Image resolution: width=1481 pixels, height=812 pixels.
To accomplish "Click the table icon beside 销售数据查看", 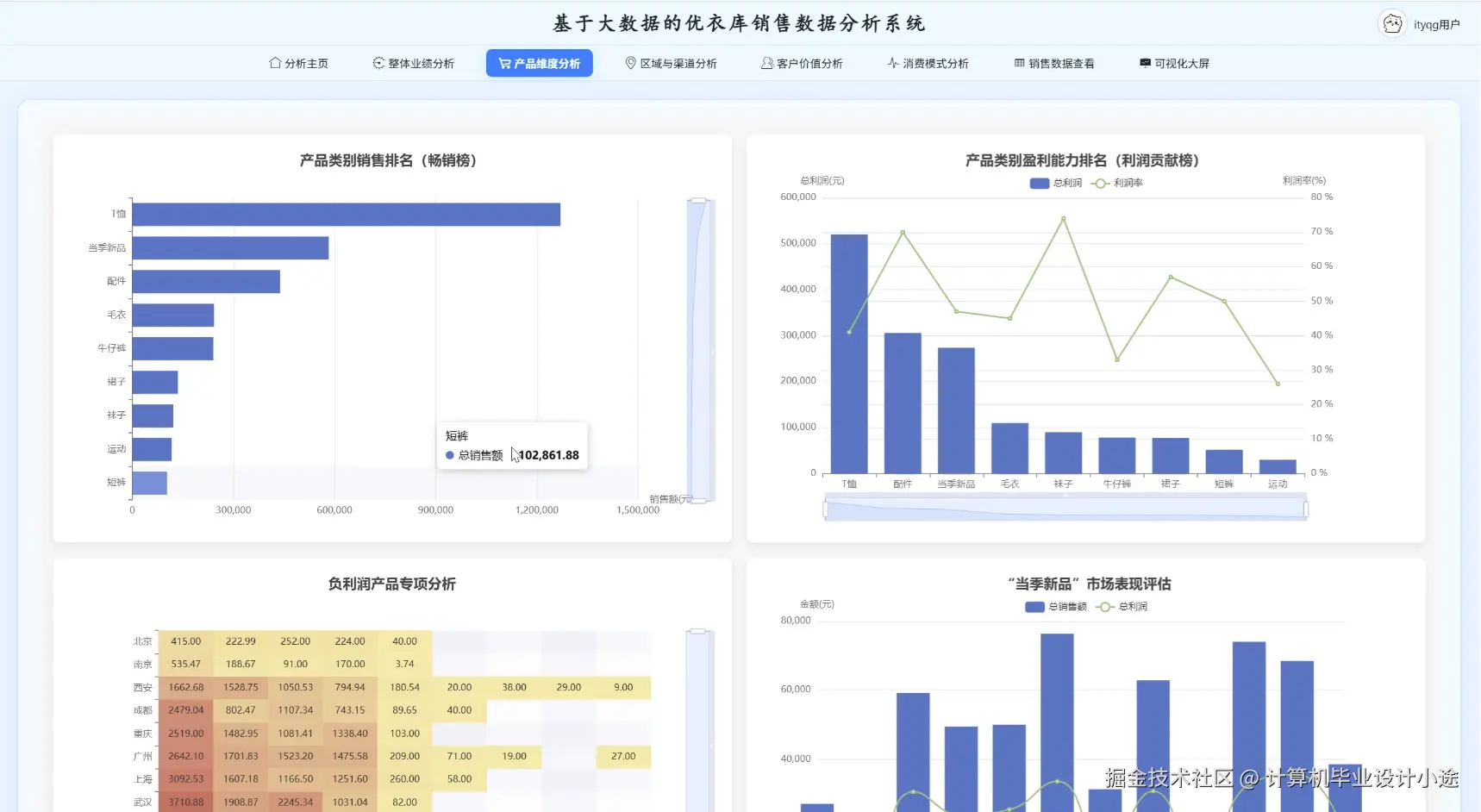I will pos(1020,63).
